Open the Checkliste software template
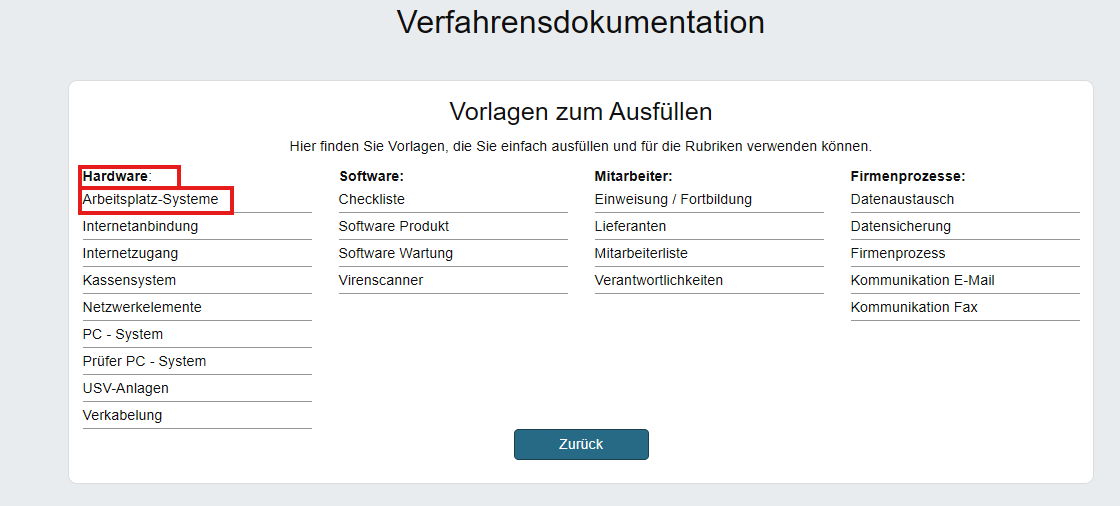 click(371, 199)
